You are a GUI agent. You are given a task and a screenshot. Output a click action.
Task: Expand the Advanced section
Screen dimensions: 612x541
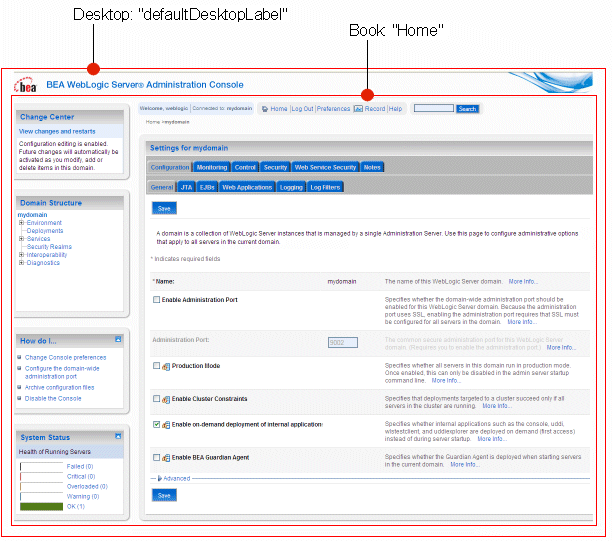[174, 479]
